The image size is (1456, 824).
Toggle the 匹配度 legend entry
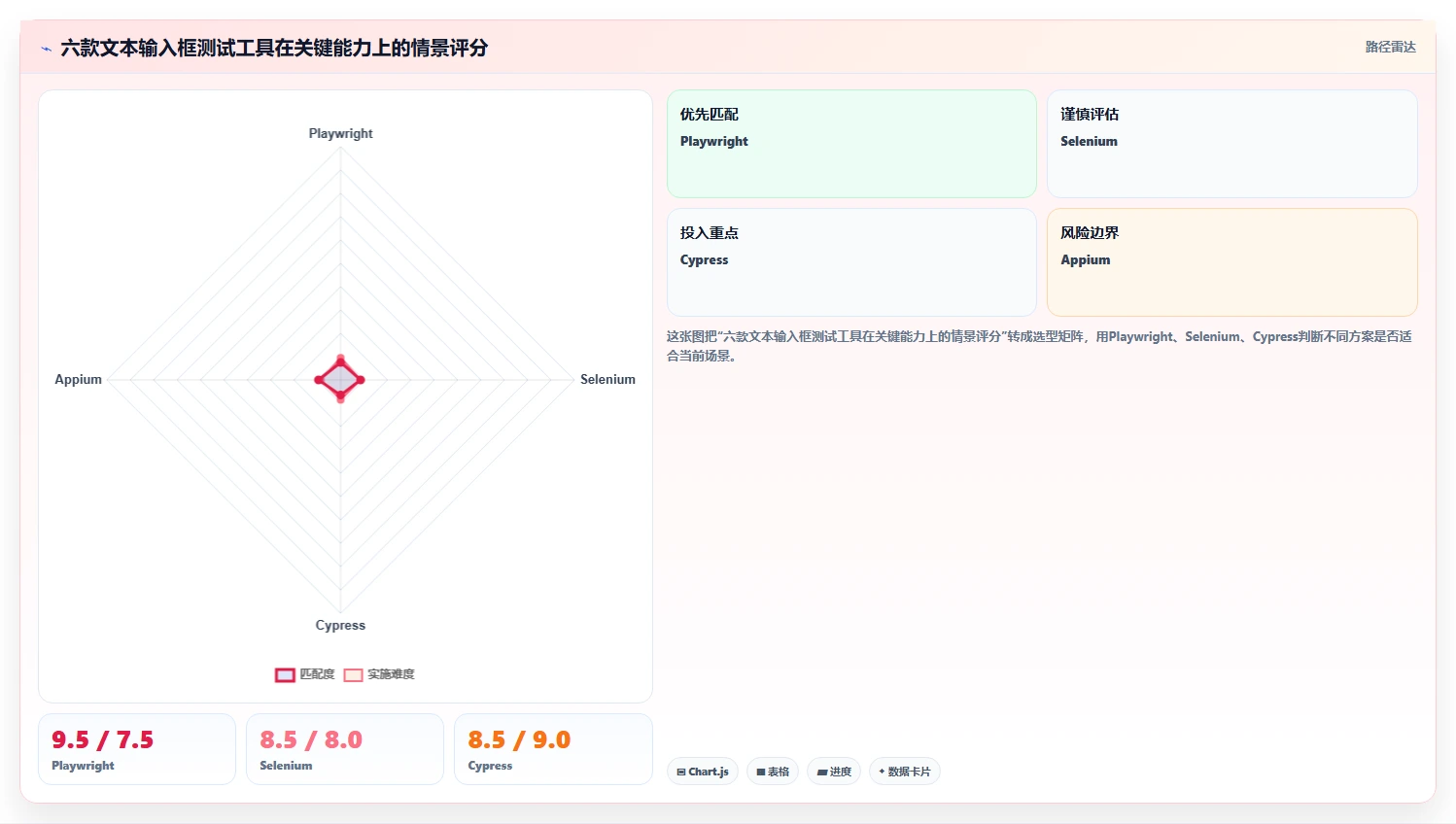(x=305, y=674)
